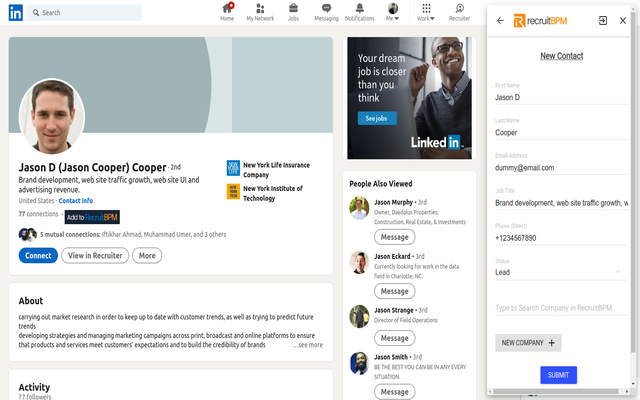Click the back arrow in the recruitBPM panel
Viewport: 640px width, 400px height.
(x=500, y=20)
